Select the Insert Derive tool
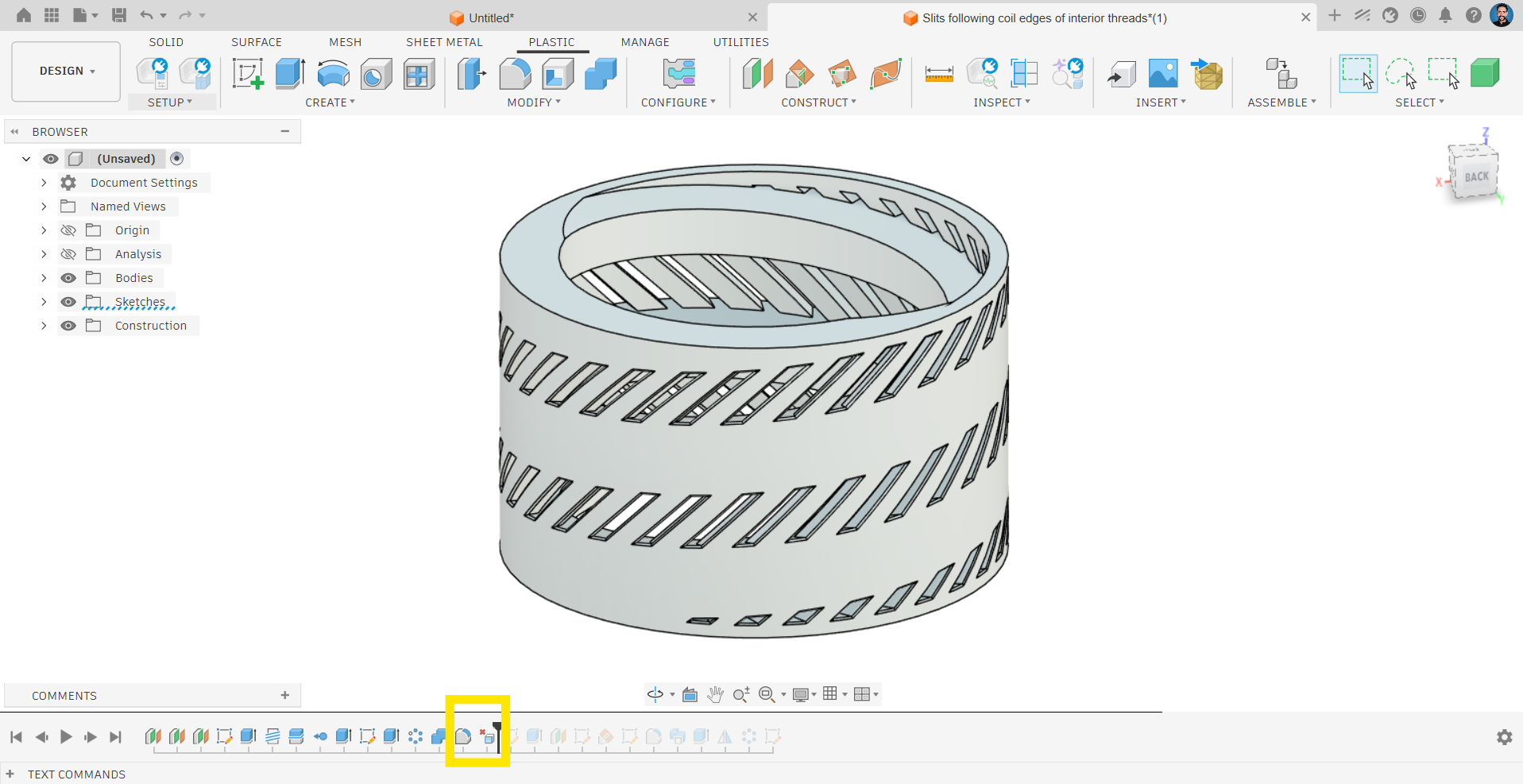This screenshot has width=1523, height=784. point(1121,75)
